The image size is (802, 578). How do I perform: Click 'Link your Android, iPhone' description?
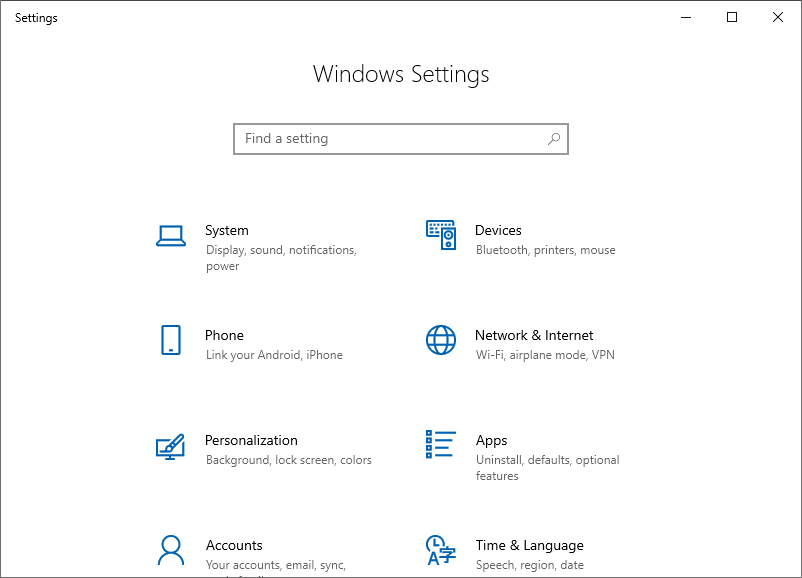pyautogui.click(x=274, y=355)
